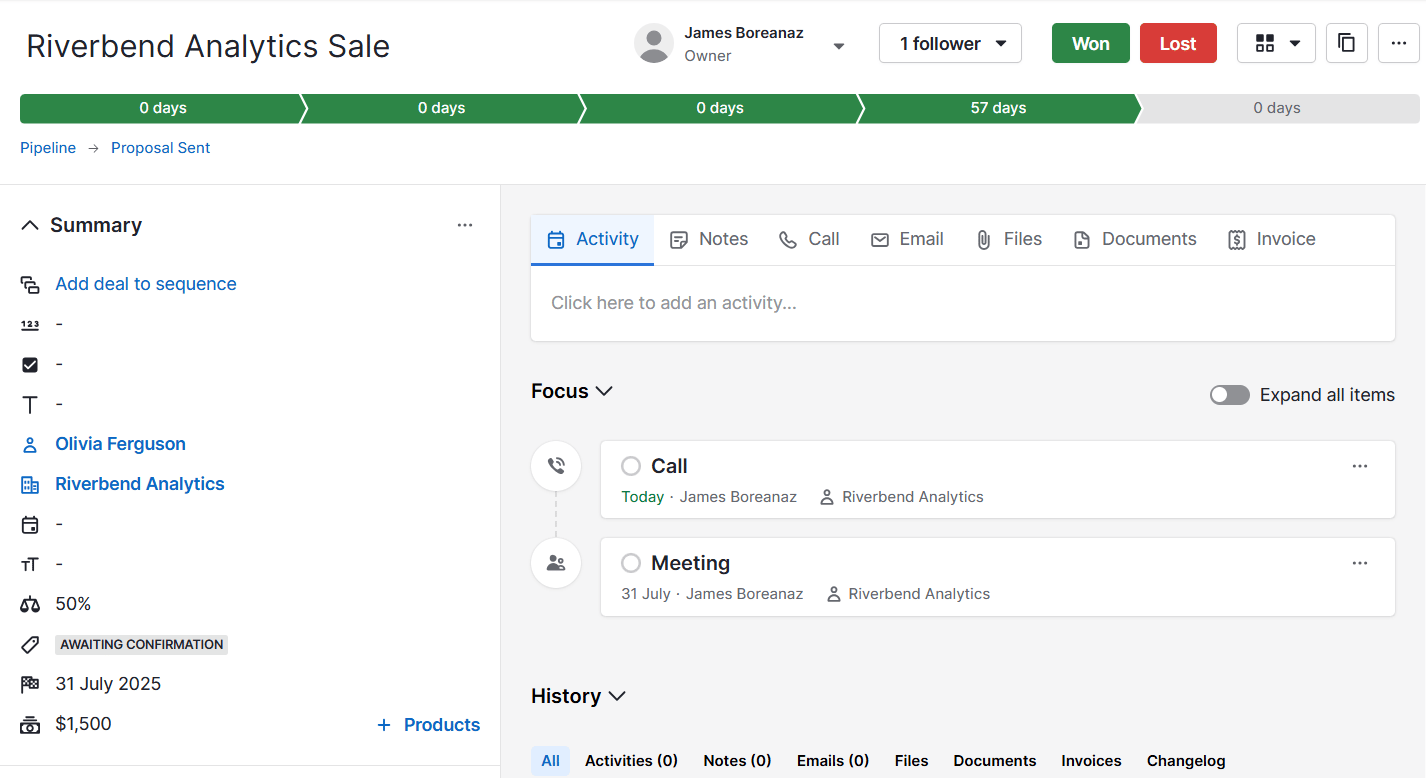Click the sequence icon in Summary

point(30,285)
